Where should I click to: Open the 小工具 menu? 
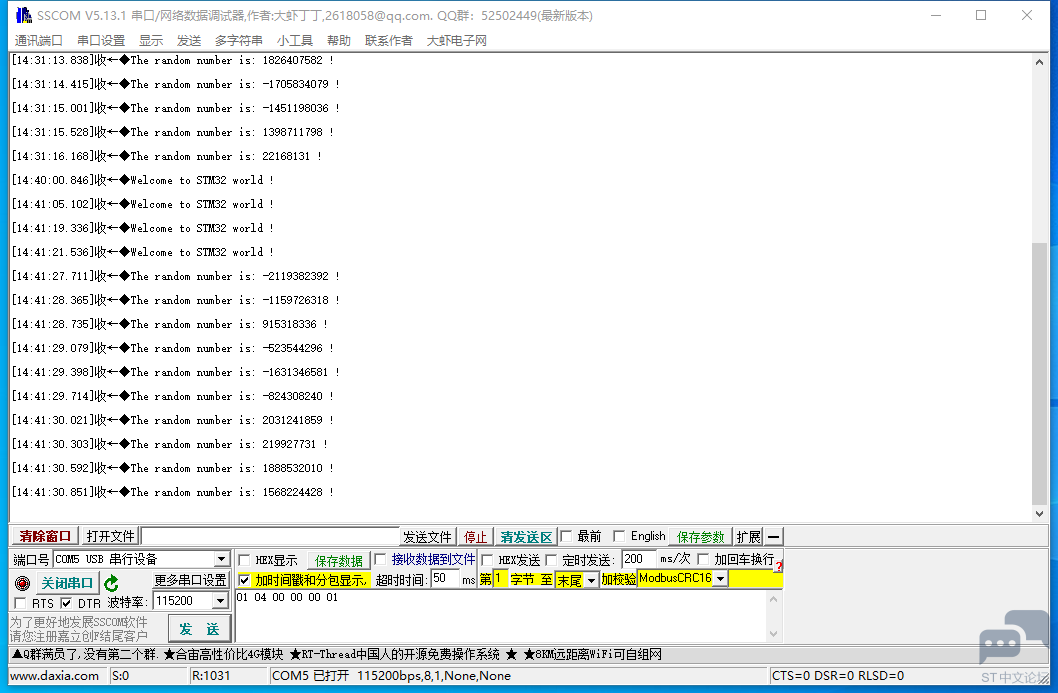point(295,40)
